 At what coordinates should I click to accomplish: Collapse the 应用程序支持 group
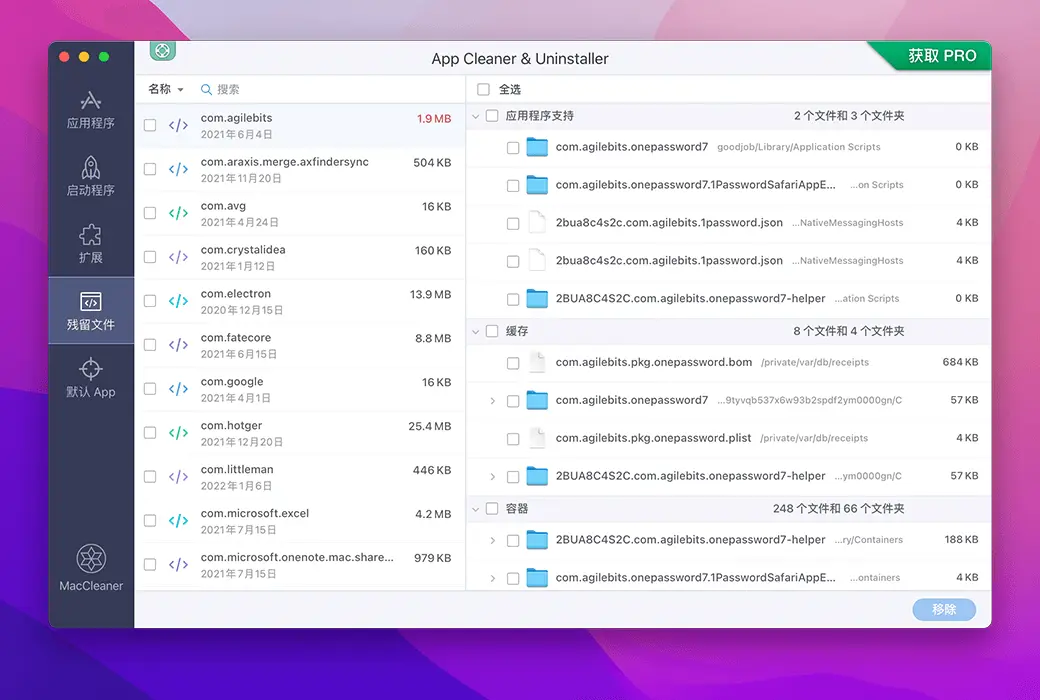pos(476,116)
